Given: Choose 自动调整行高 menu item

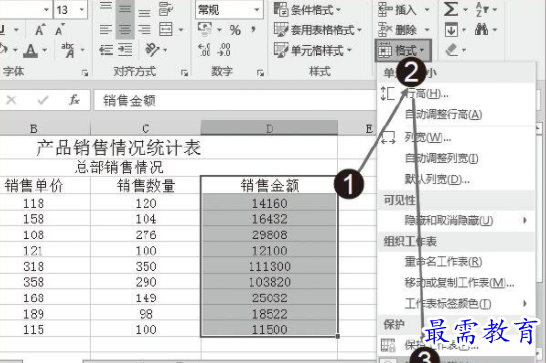Looking at the screenshot, I should (456, 114).
